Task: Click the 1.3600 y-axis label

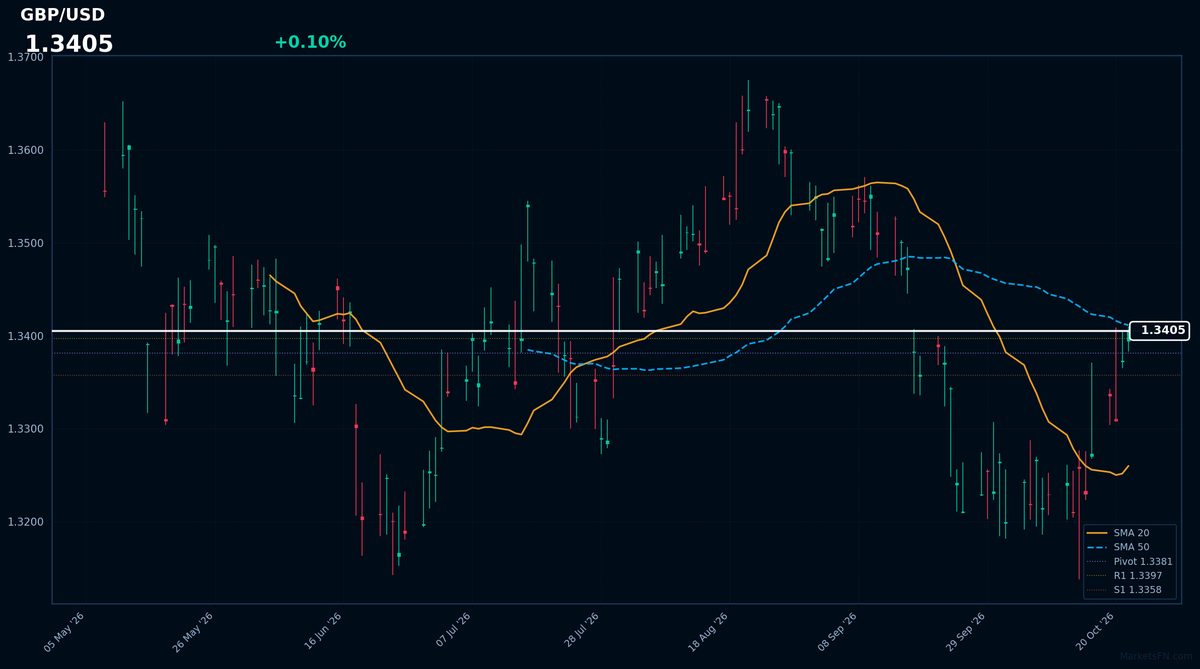Action: (25, 151)
